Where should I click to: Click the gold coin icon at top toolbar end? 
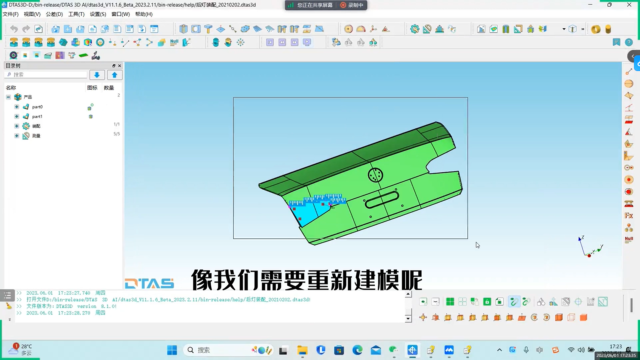pos(596,29)
